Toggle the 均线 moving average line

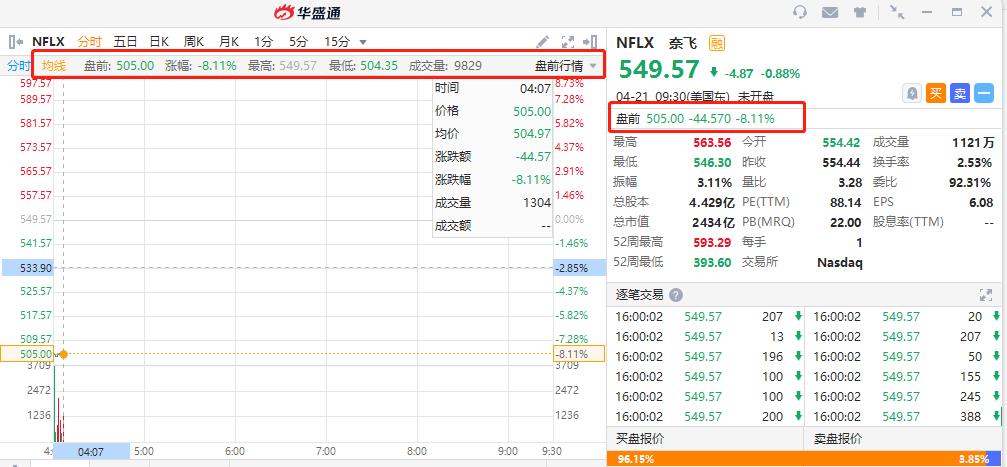coord(54,66)
